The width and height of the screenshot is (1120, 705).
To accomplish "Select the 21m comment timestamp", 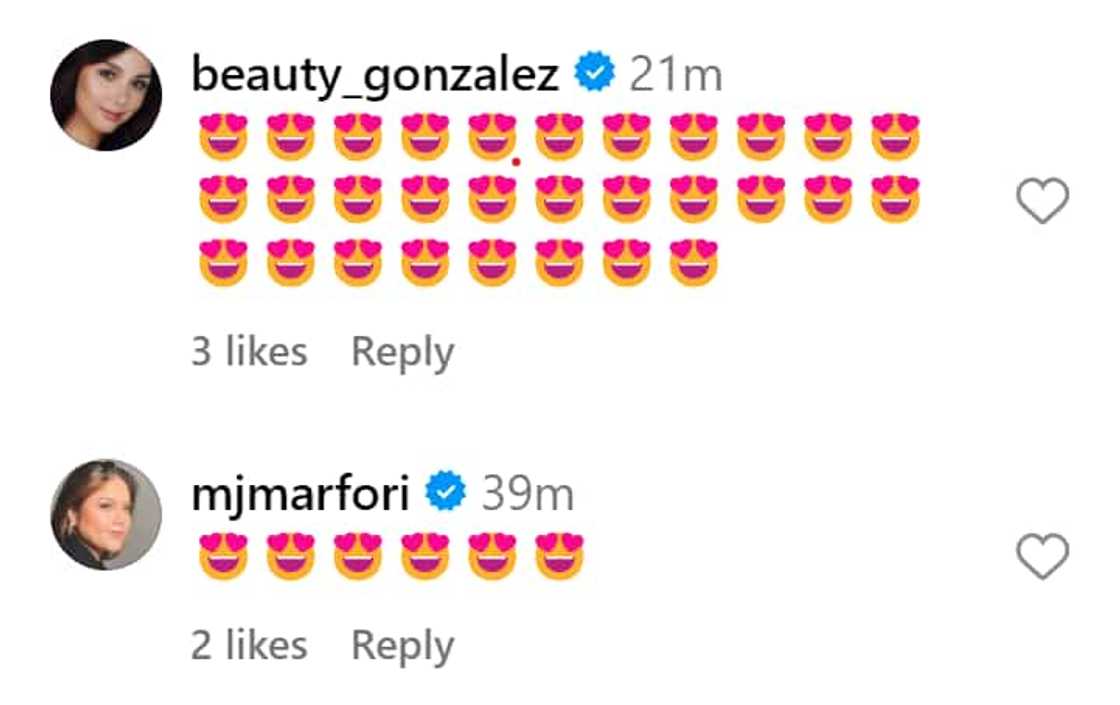I will click(x=675, y=76).
